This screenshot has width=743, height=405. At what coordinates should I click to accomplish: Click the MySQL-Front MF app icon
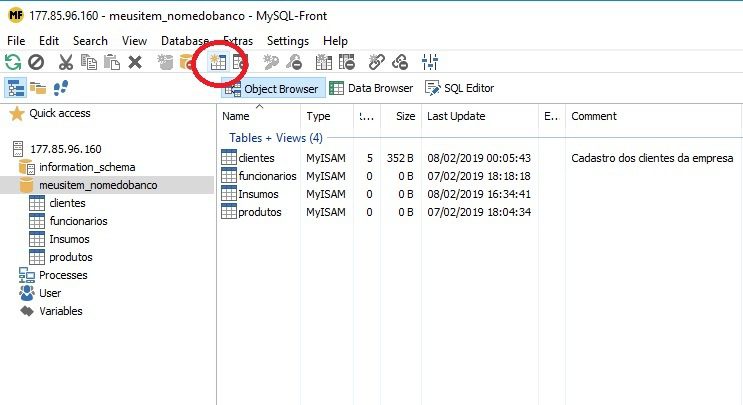tap(16, 15)
